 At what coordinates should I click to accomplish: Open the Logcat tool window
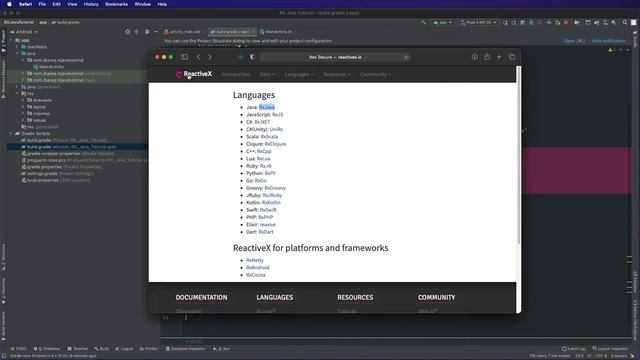pyautogui.click(x=124, y=349)
